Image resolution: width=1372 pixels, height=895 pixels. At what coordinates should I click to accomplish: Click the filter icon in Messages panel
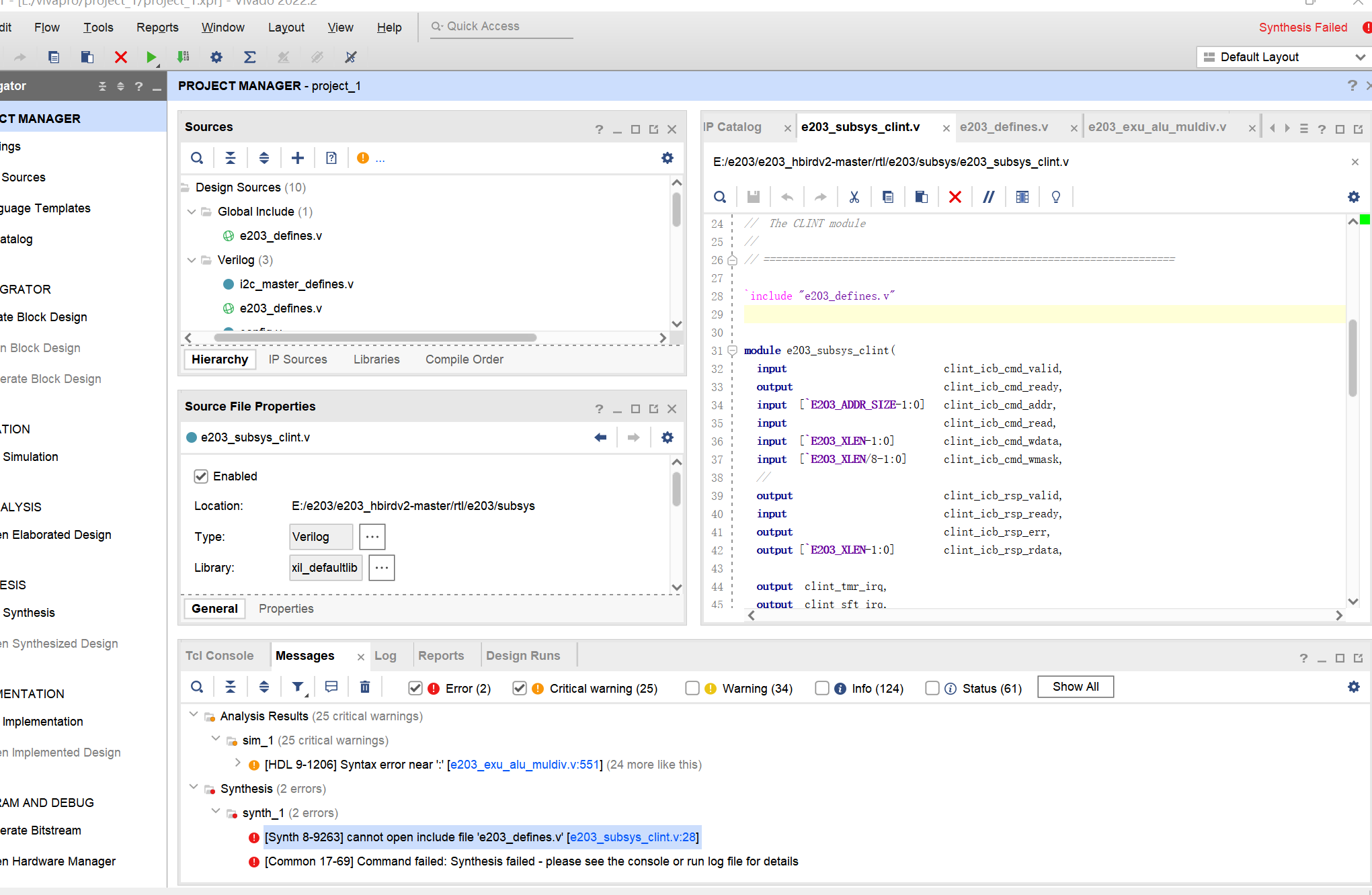[299, 687]
